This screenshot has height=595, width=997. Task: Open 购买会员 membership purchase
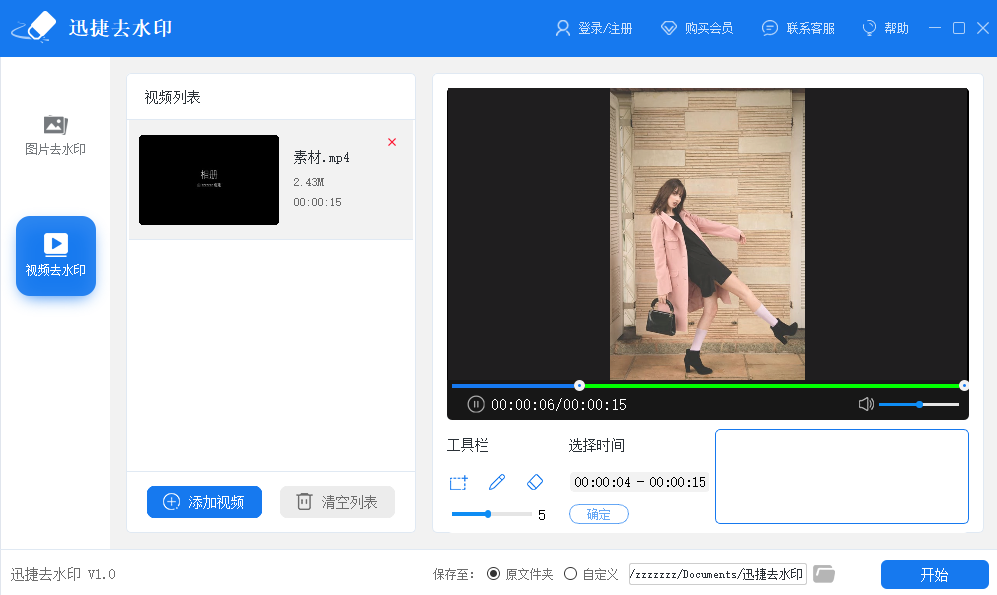tap(697, 28)
